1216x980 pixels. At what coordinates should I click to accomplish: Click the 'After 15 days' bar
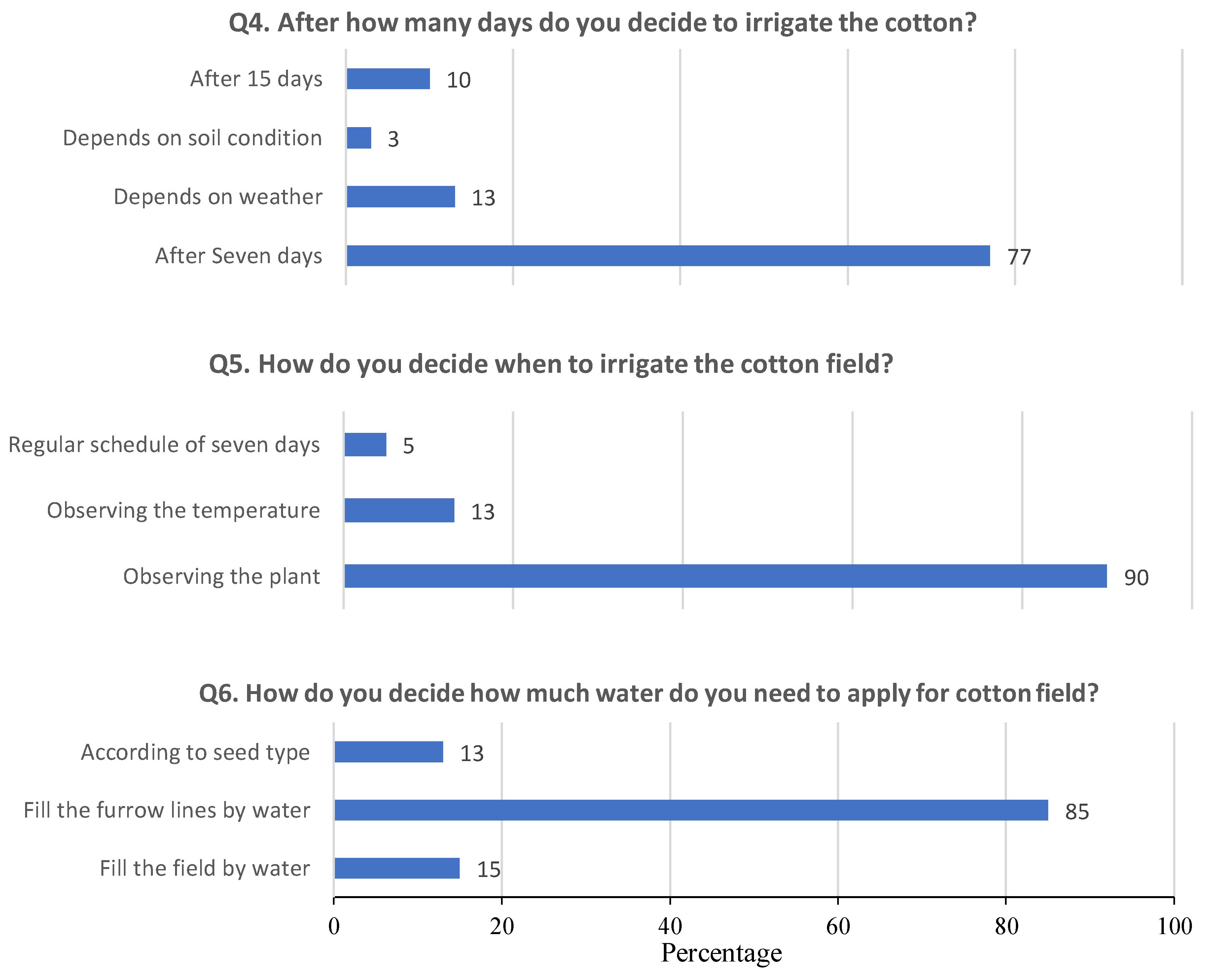pos(388,79)
